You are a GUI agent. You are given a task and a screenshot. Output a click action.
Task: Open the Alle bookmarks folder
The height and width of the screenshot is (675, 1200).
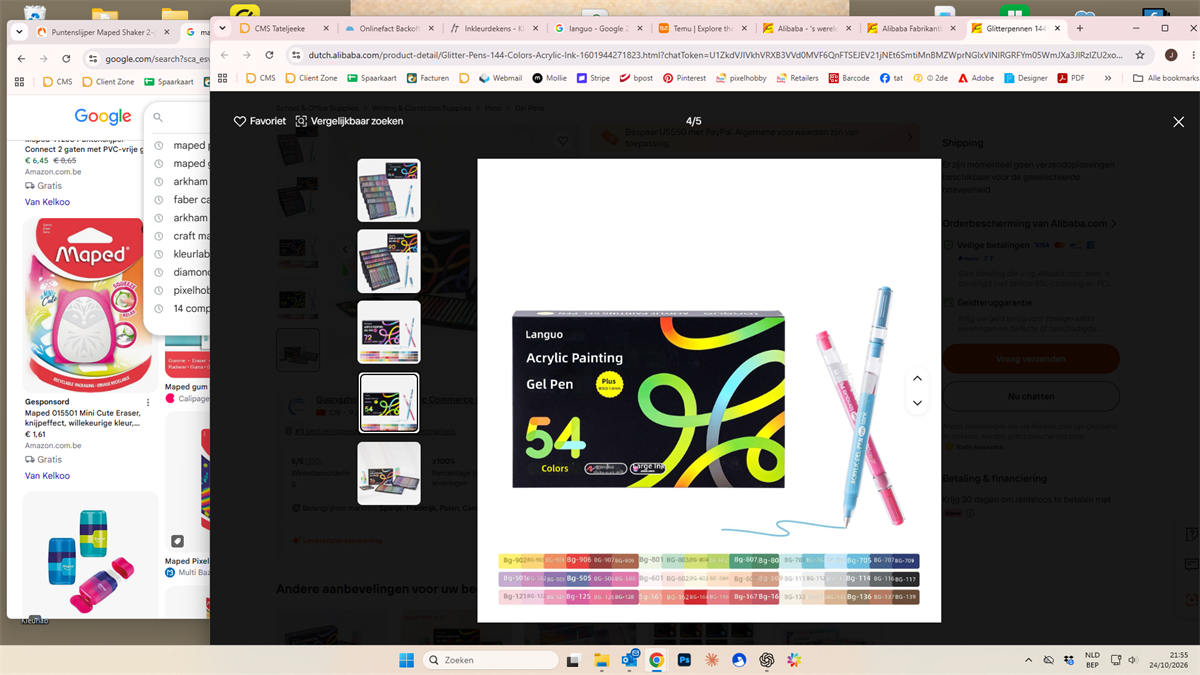click(1165, 78)
